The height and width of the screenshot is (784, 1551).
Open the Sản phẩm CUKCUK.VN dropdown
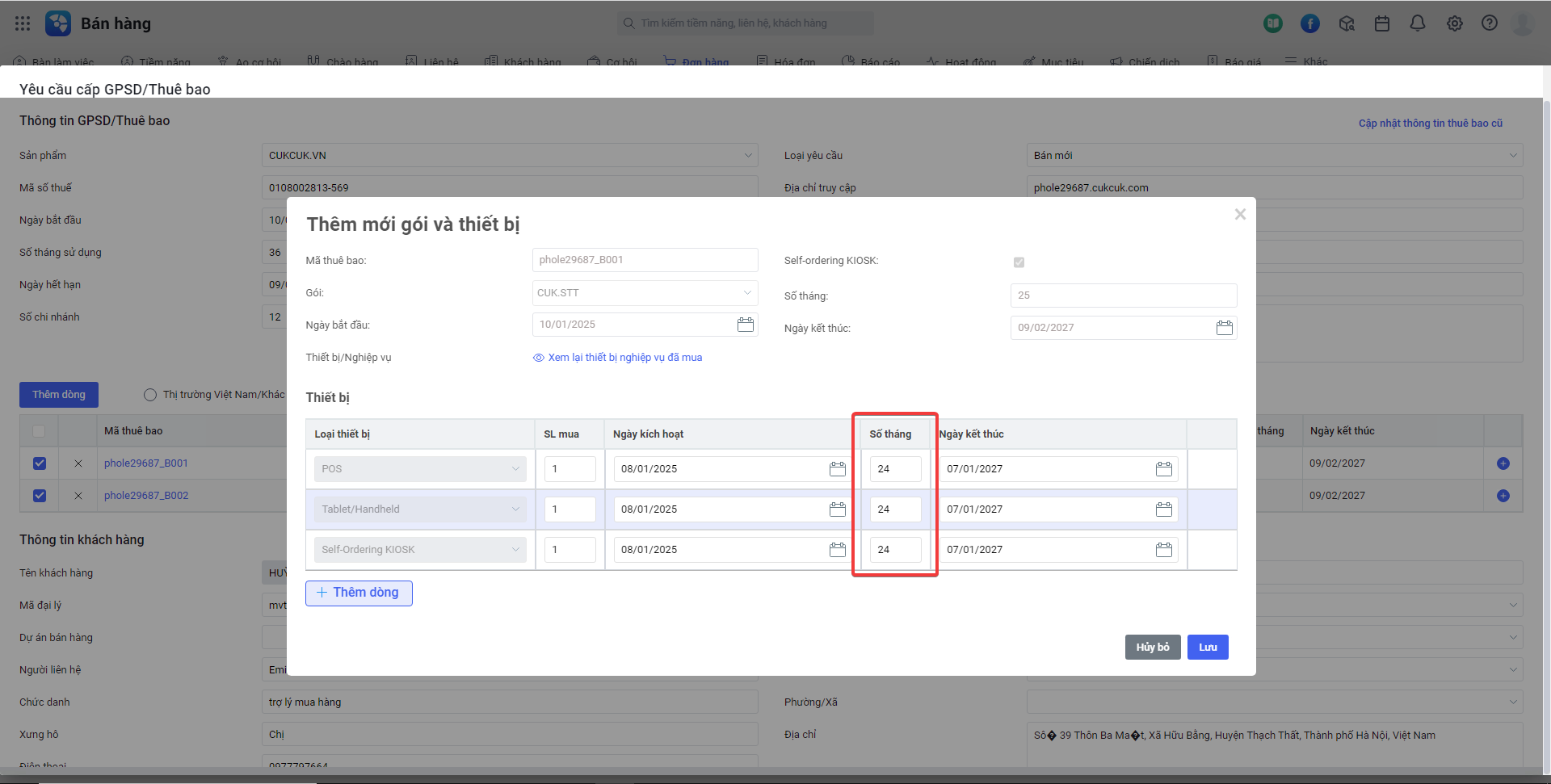510,156
